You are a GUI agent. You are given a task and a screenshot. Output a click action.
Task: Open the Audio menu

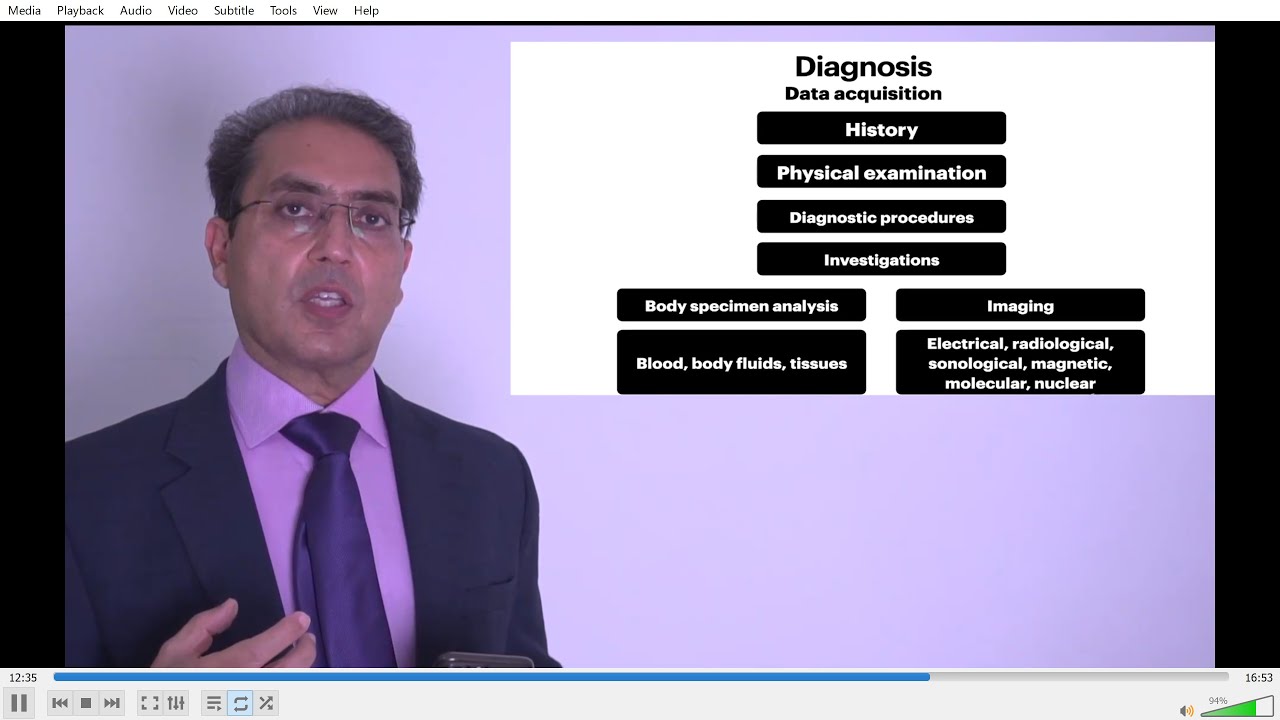pos(136,10)
